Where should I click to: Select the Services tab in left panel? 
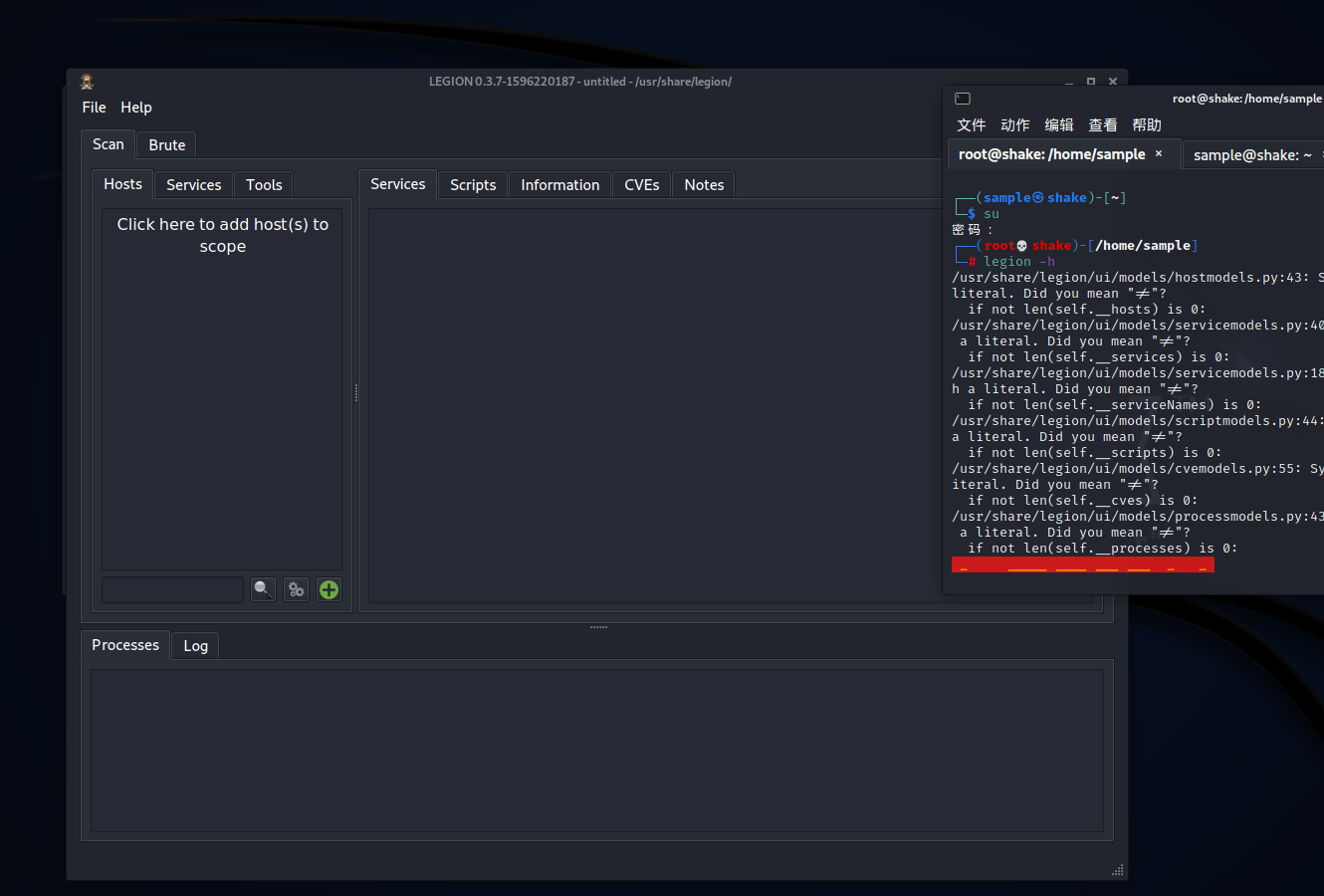coord(194,185)
